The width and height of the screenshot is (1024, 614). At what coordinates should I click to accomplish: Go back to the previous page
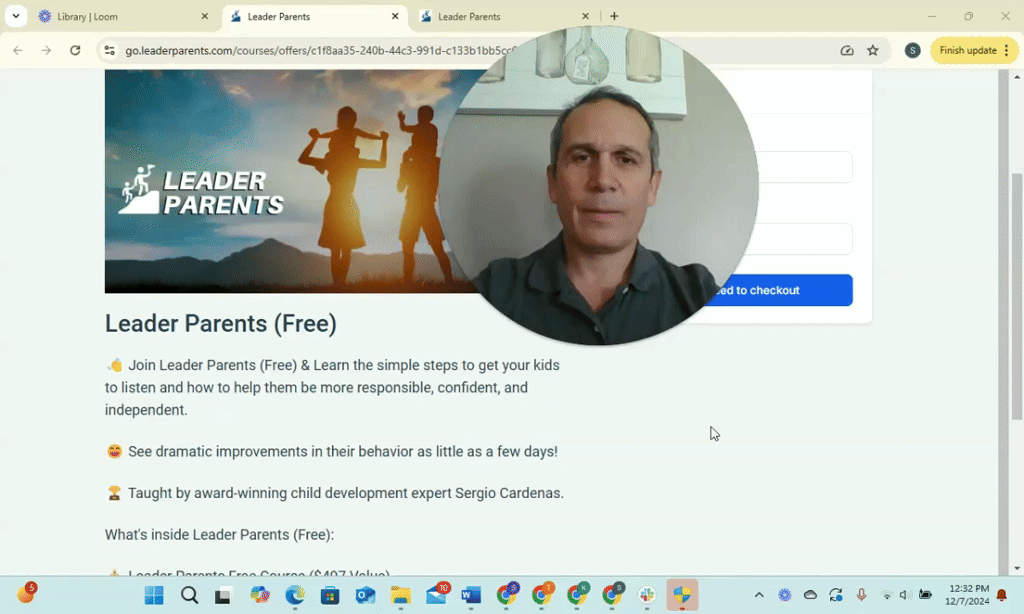point(18,50)
